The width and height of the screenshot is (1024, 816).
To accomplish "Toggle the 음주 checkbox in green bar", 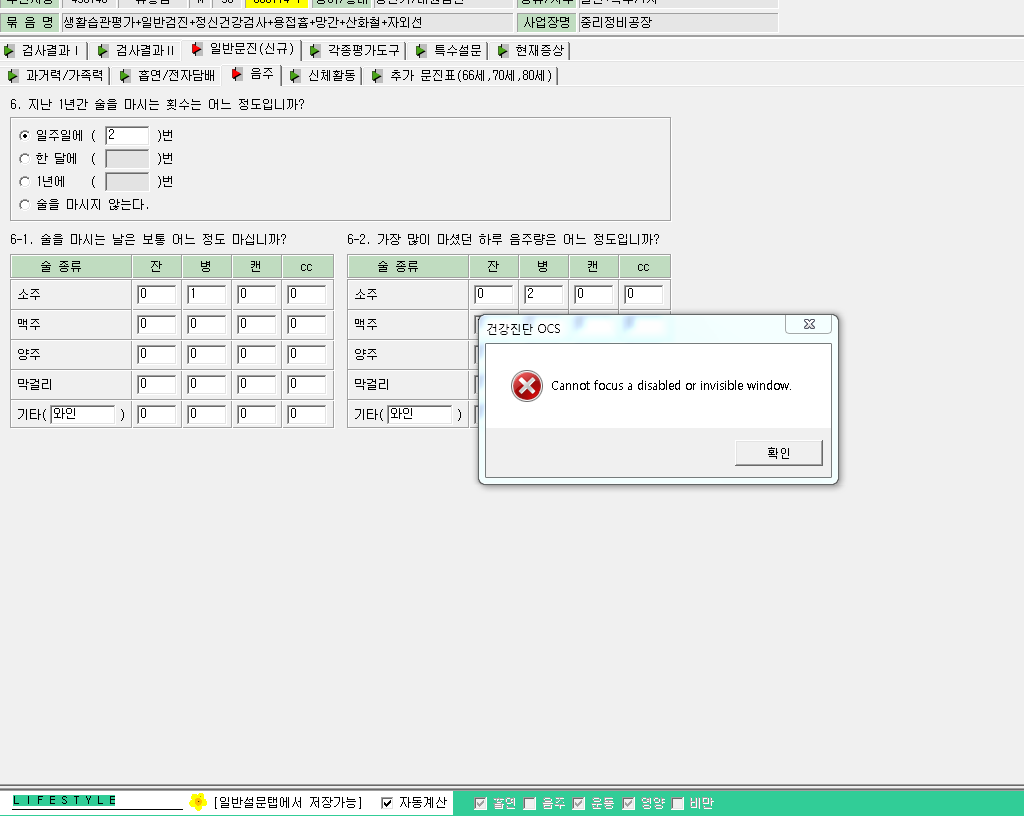I will click(530, 804).
